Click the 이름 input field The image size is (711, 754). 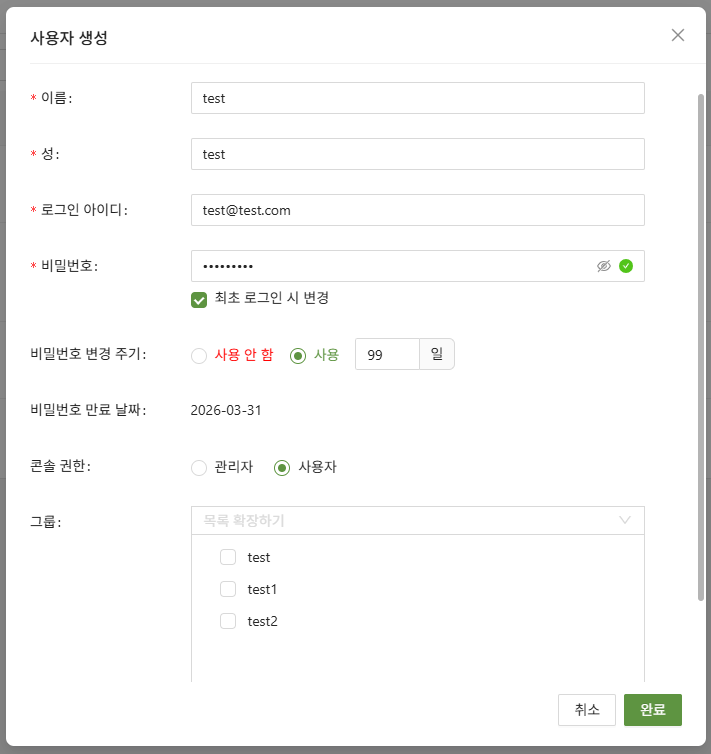417,98
